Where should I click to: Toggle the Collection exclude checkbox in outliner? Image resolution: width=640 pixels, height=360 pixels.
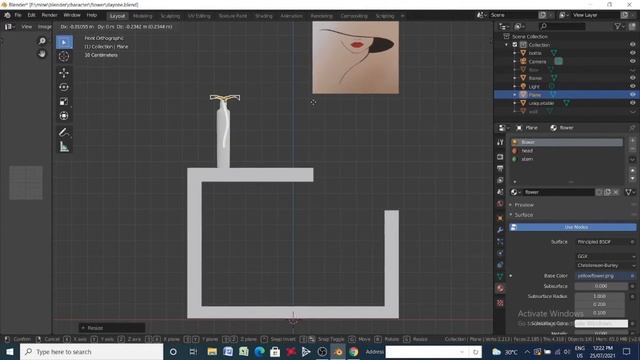click(515, 45)
